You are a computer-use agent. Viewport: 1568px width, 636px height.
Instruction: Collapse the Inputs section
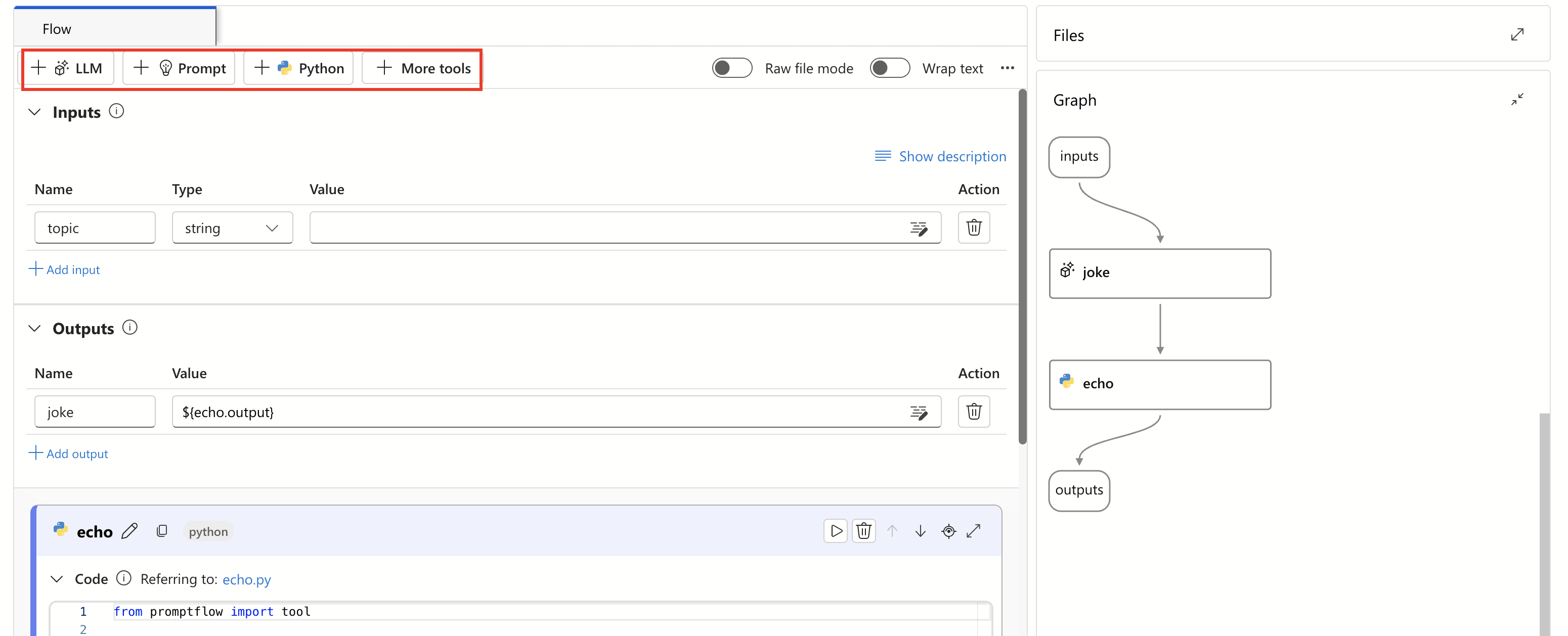[34, 111]
